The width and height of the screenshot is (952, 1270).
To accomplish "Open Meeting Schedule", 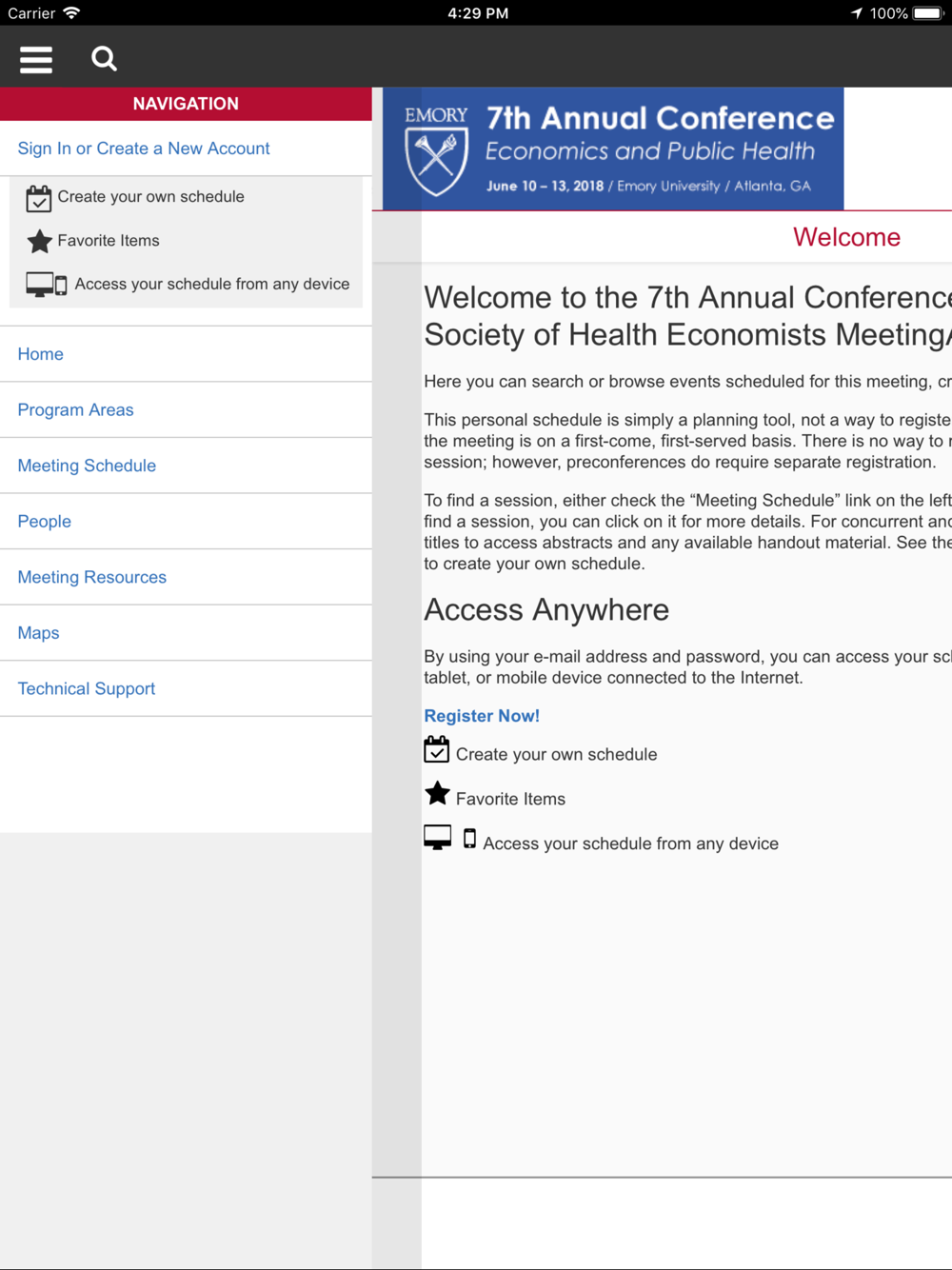I will pyautogui.click(x=186, y=466).
